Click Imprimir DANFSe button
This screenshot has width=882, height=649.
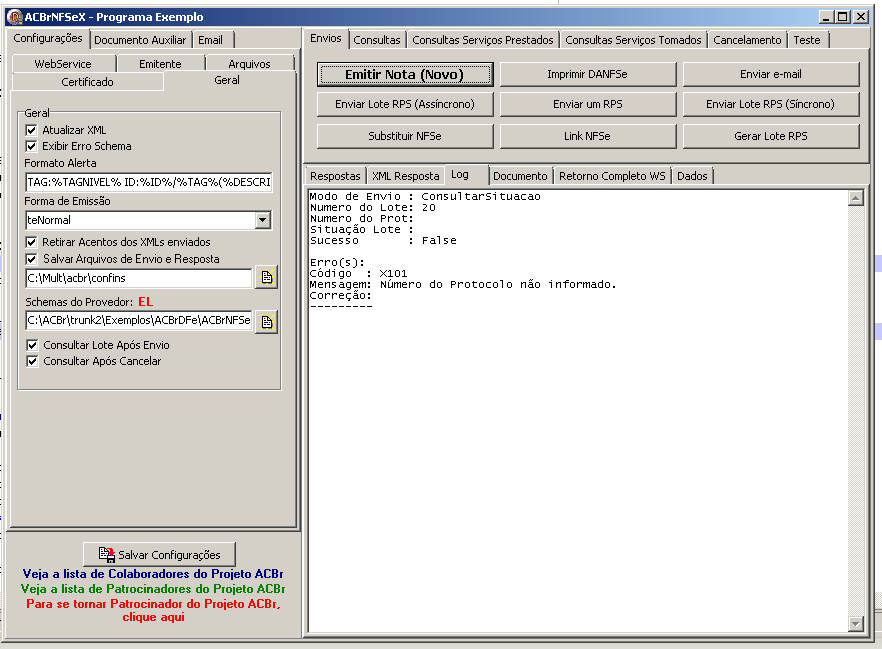587,74
